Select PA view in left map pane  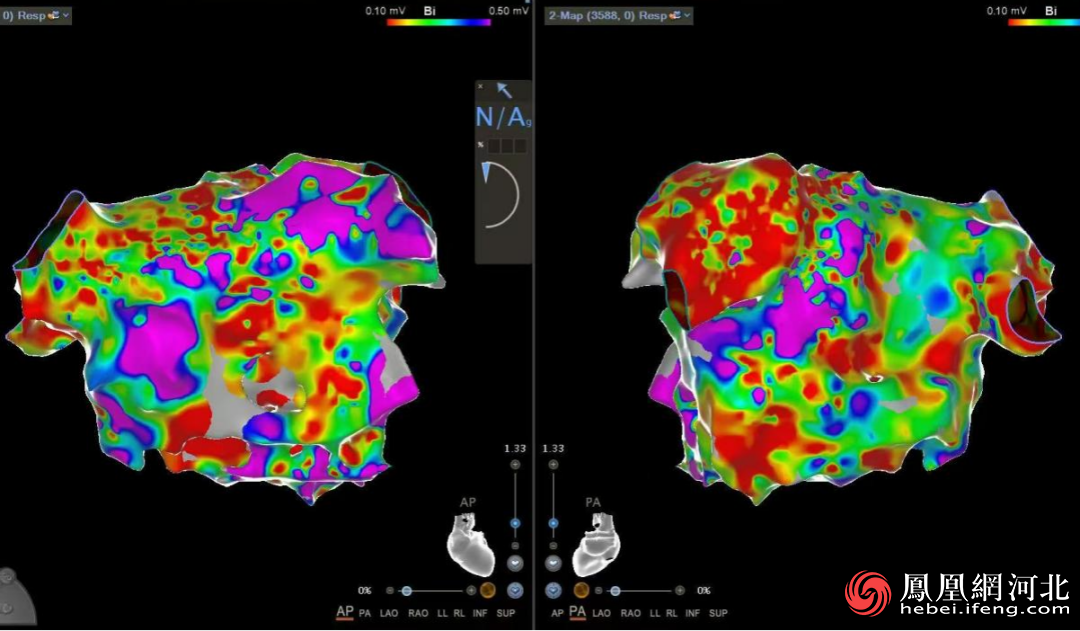coord(365,613)
